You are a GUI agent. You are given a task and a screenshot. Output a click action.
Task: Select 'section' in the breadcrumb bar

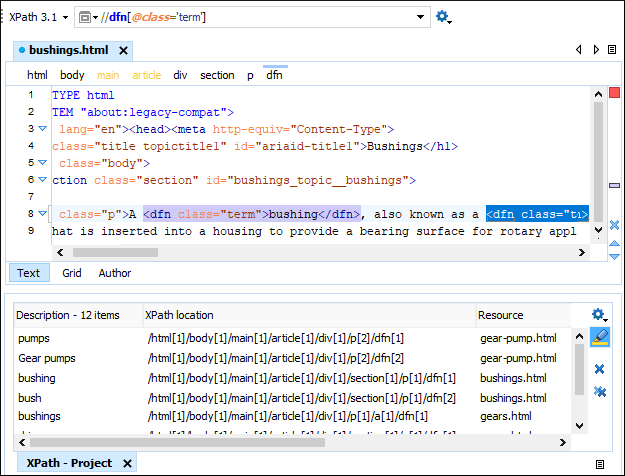click(x=217, y=75)
